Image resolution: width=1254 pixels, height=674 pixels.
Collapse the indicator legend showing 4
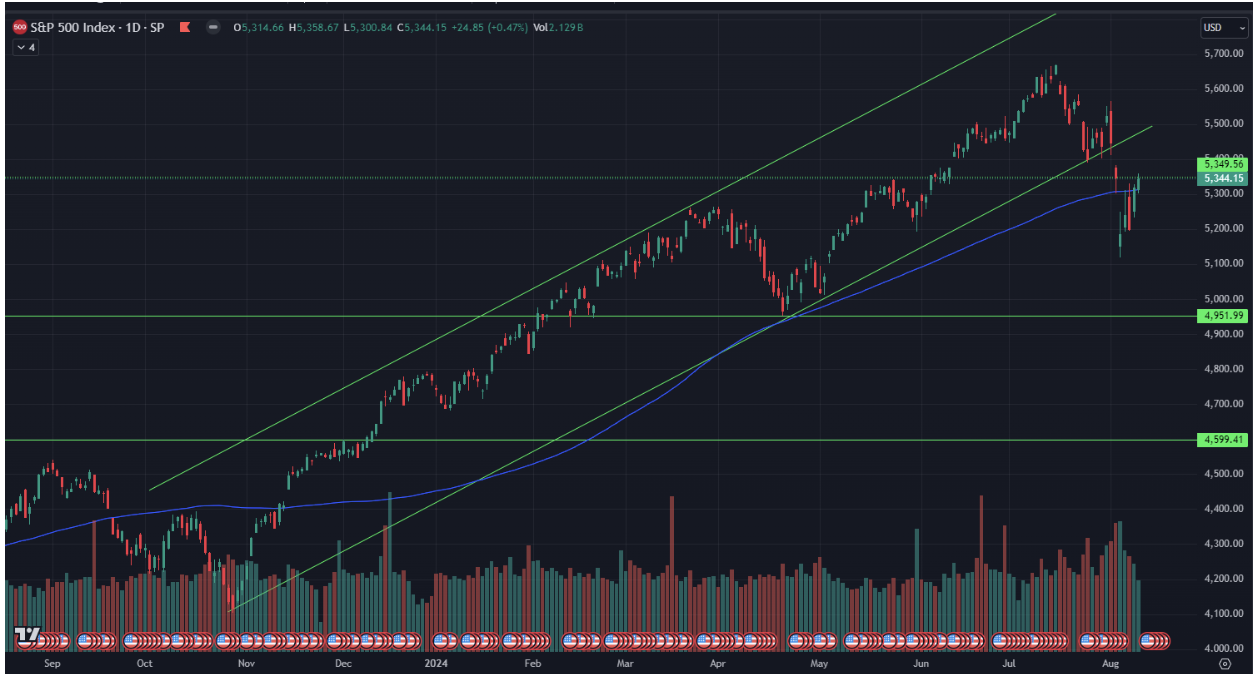click(x=25, y=47)
